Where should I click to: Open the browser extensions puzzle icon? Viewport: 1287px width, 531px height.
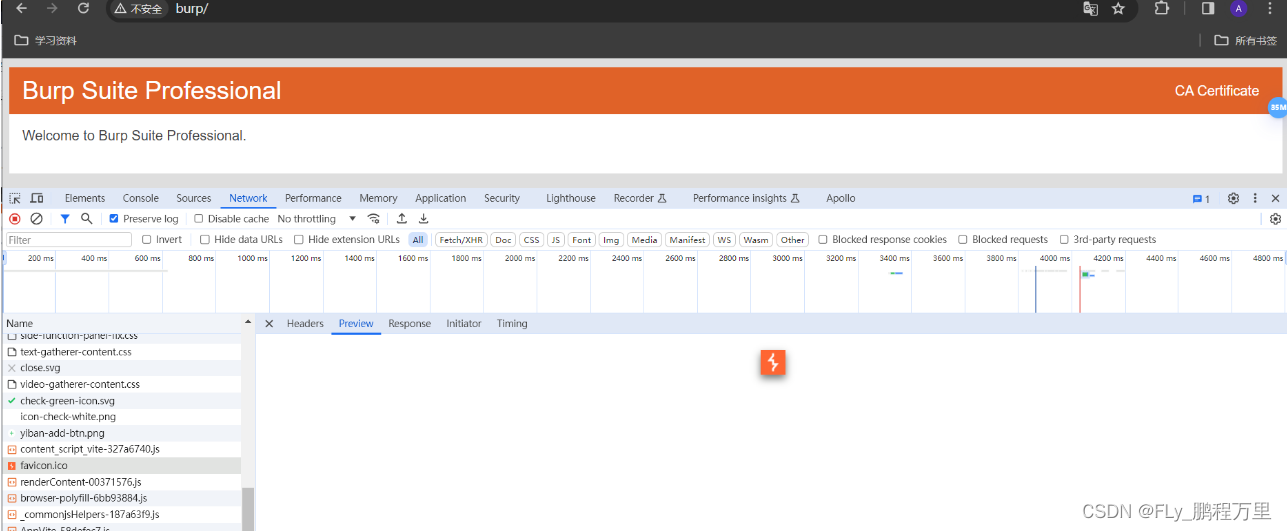[x=1161, y=9]
